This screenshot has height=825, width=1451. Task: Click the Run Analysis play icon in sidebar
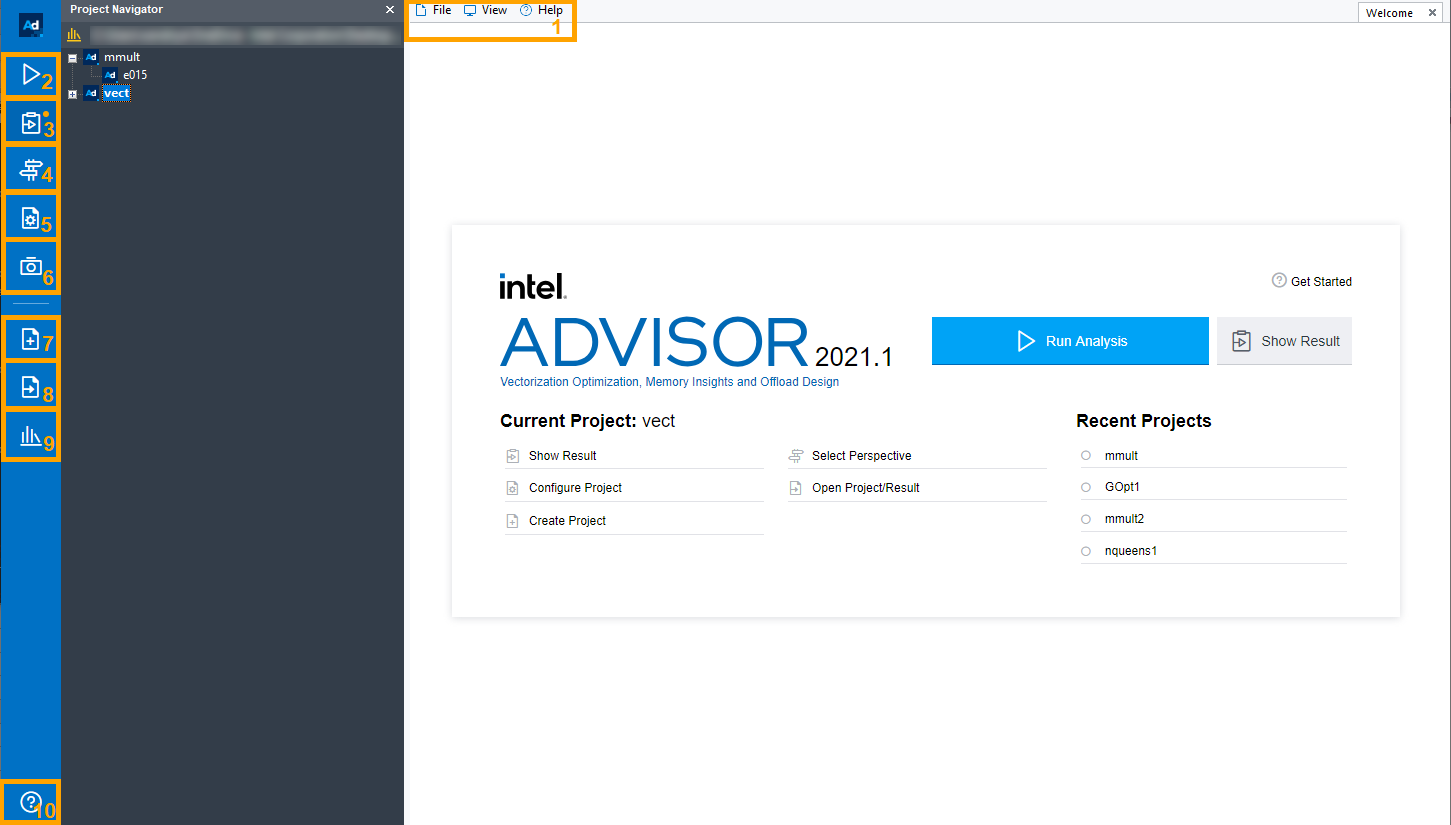pos(31,75)
